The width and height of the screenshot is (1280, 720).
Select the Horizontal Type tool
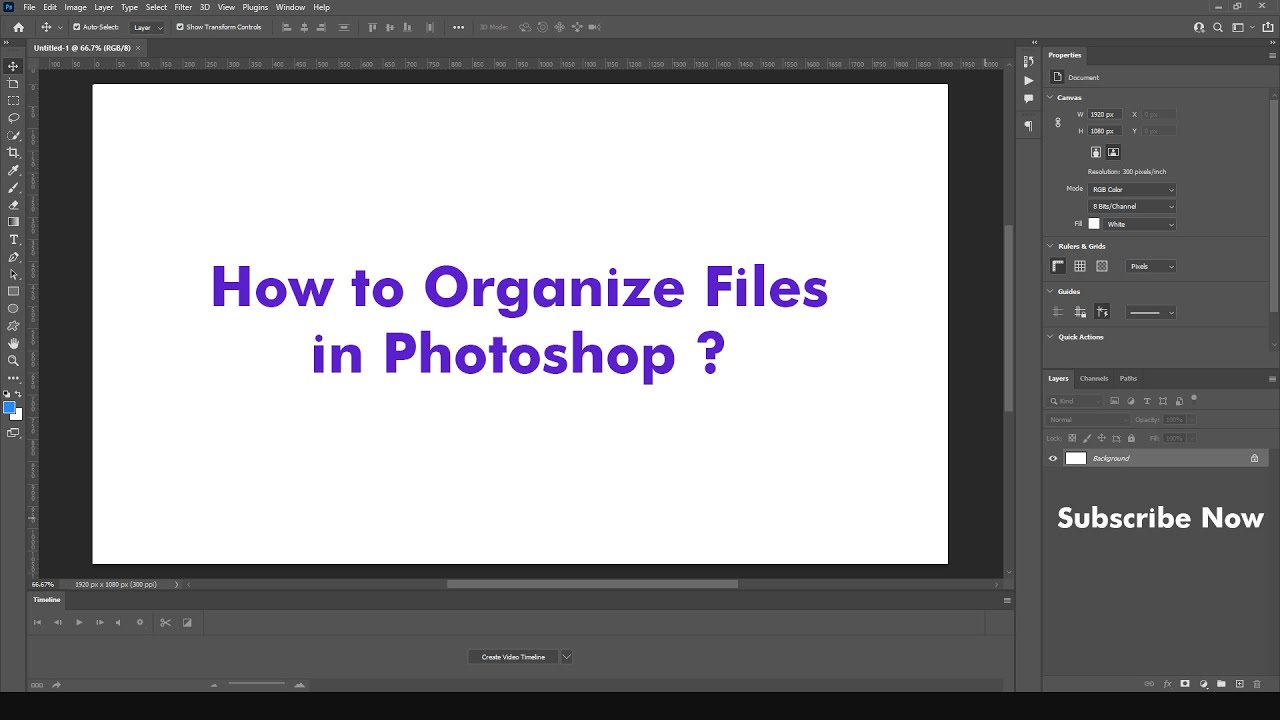(13, 240)
